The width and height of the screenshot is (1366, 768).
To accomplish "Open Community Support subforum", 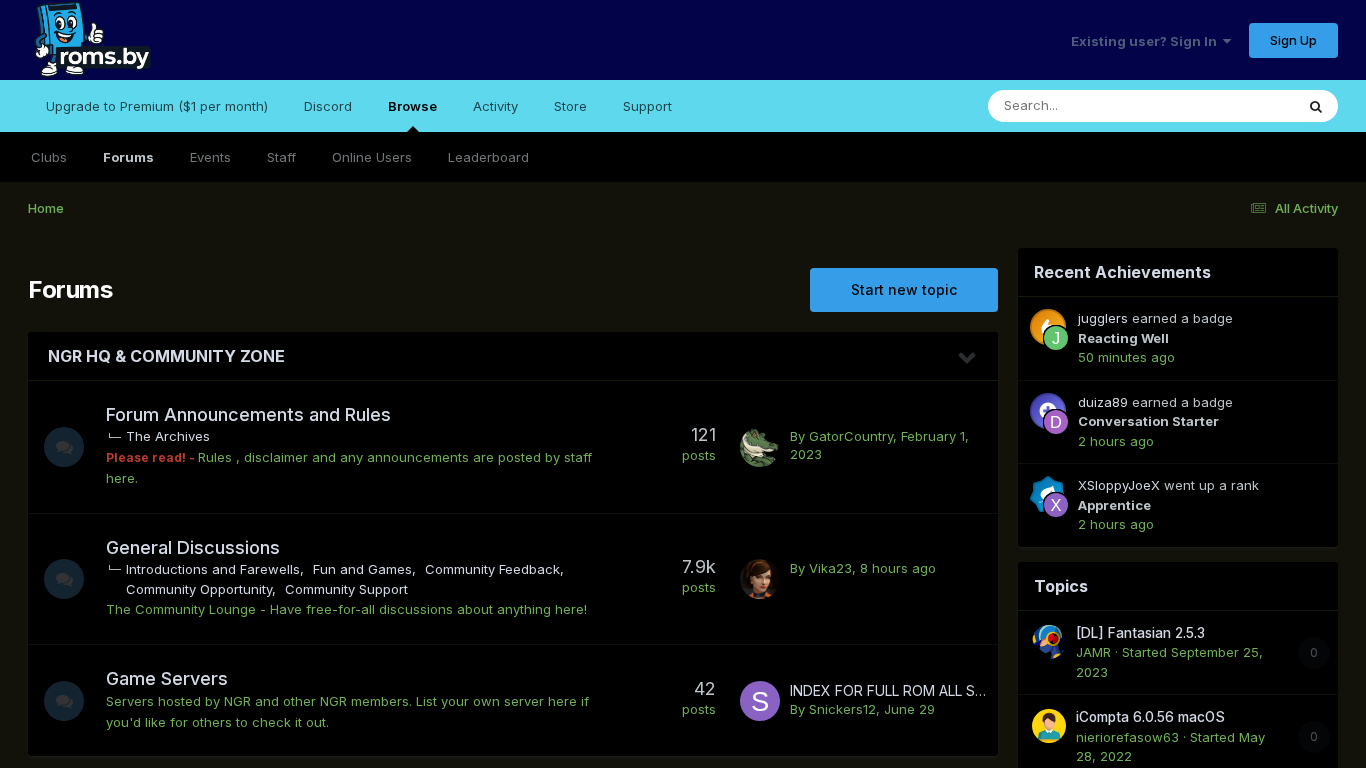I will 346,589.
